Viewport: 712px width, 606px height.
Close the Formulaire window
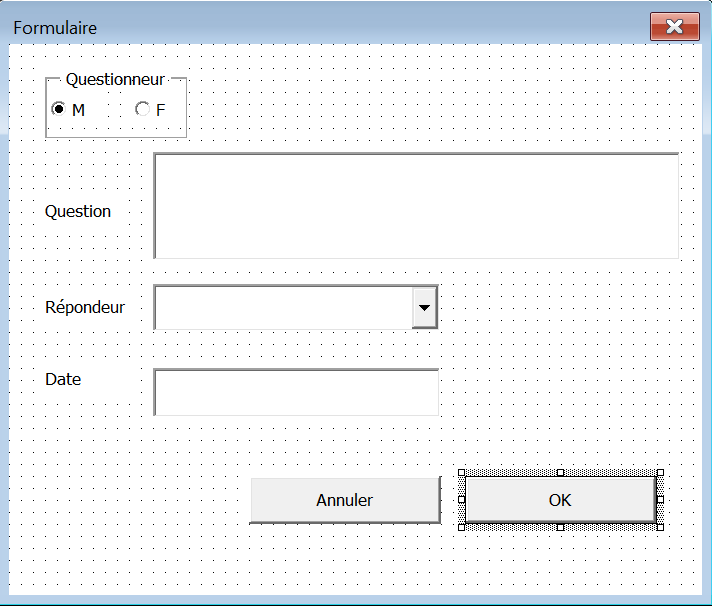[x=674, y=27]
